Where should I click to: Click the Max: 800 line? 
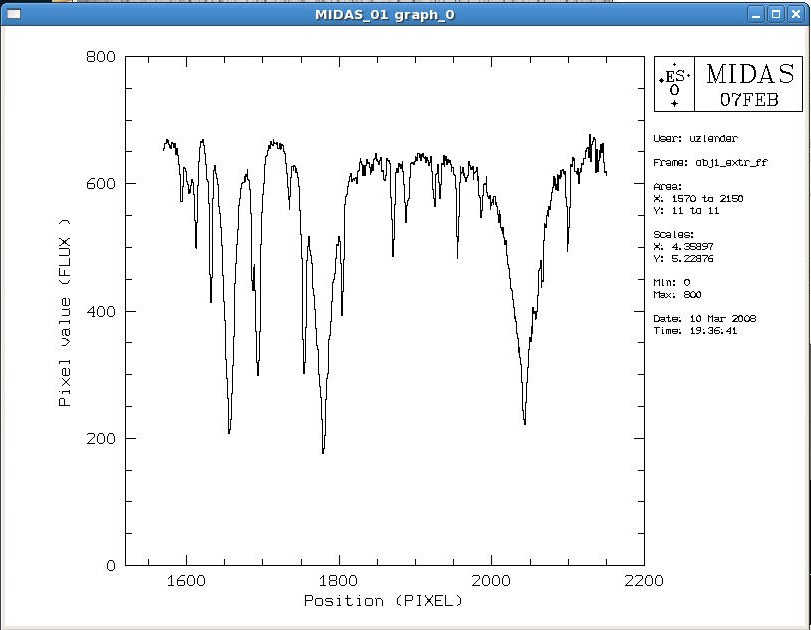(678, 295)
